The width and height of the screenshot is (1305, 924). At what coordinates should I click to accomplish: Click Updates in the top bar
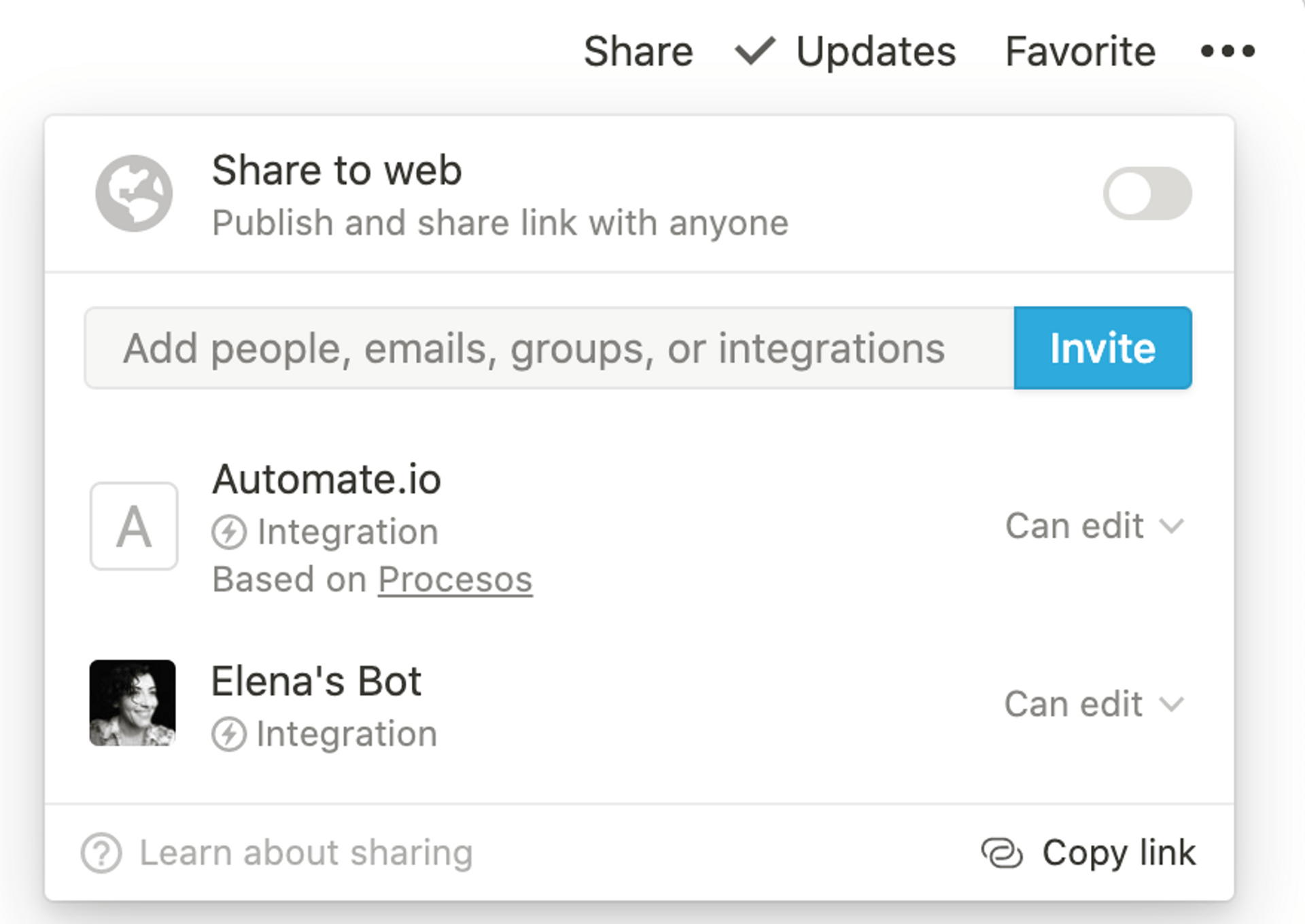(x=875, y=52)
